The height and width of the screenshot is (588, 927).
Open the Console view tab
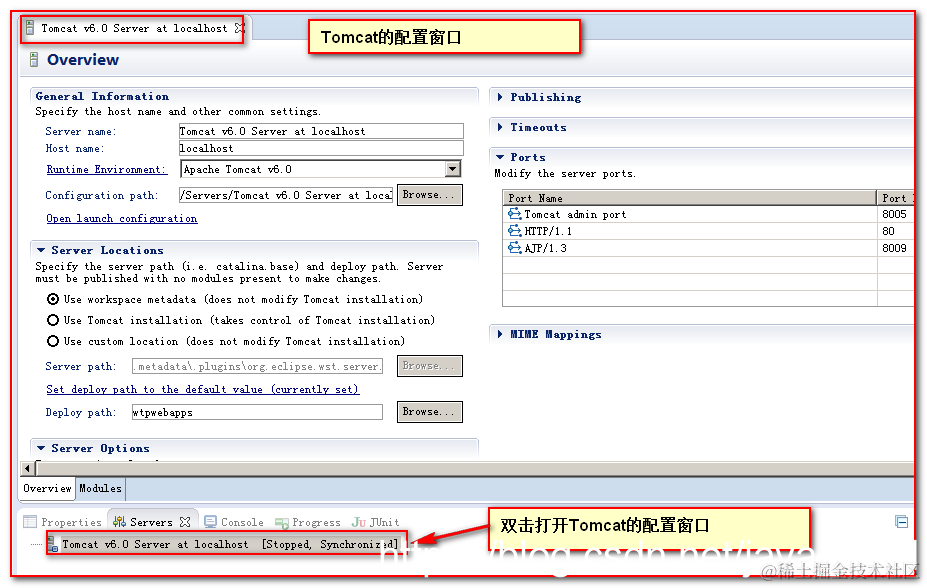click(x=234, y=522)
